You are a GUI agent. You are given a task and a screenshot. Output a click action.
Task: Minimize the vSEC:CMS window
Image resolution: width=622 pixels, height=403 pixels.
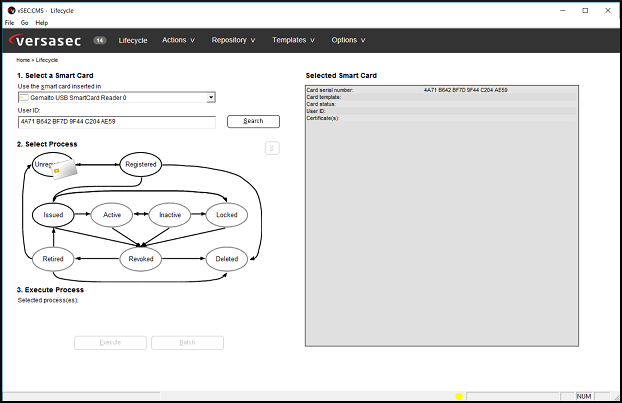pos(562,11)
